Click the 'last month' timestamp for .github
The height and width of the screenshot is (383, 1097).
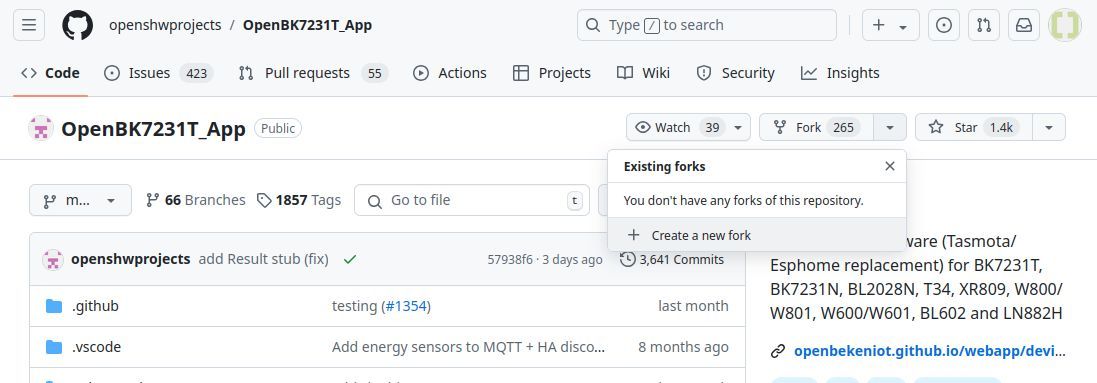[693, 306]
